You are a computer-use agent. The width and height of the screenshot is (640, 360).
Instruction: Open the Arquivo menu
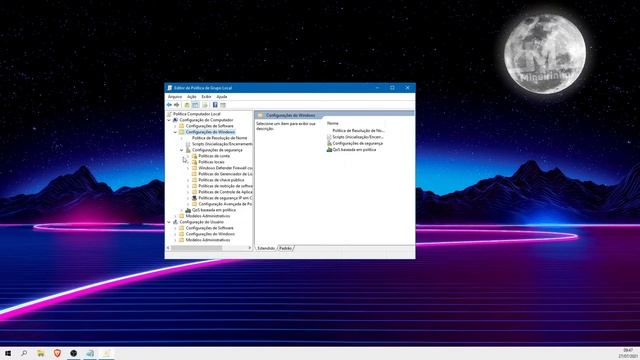(x=175, y=97)
